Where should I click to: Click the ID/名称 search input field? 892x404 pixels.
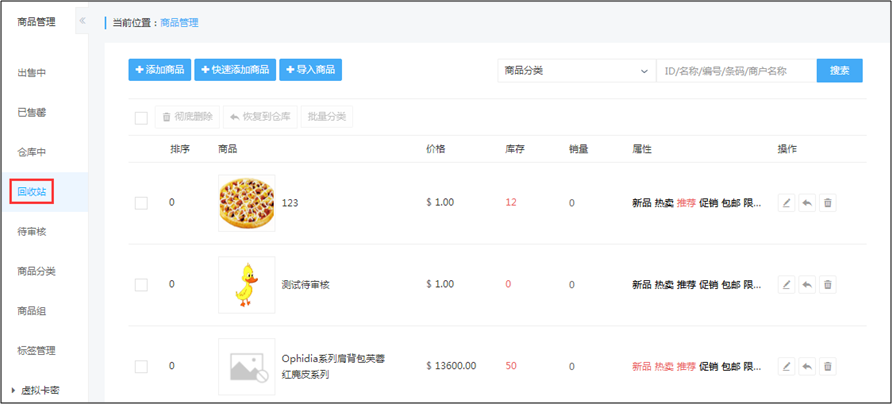tap(737, 71)
